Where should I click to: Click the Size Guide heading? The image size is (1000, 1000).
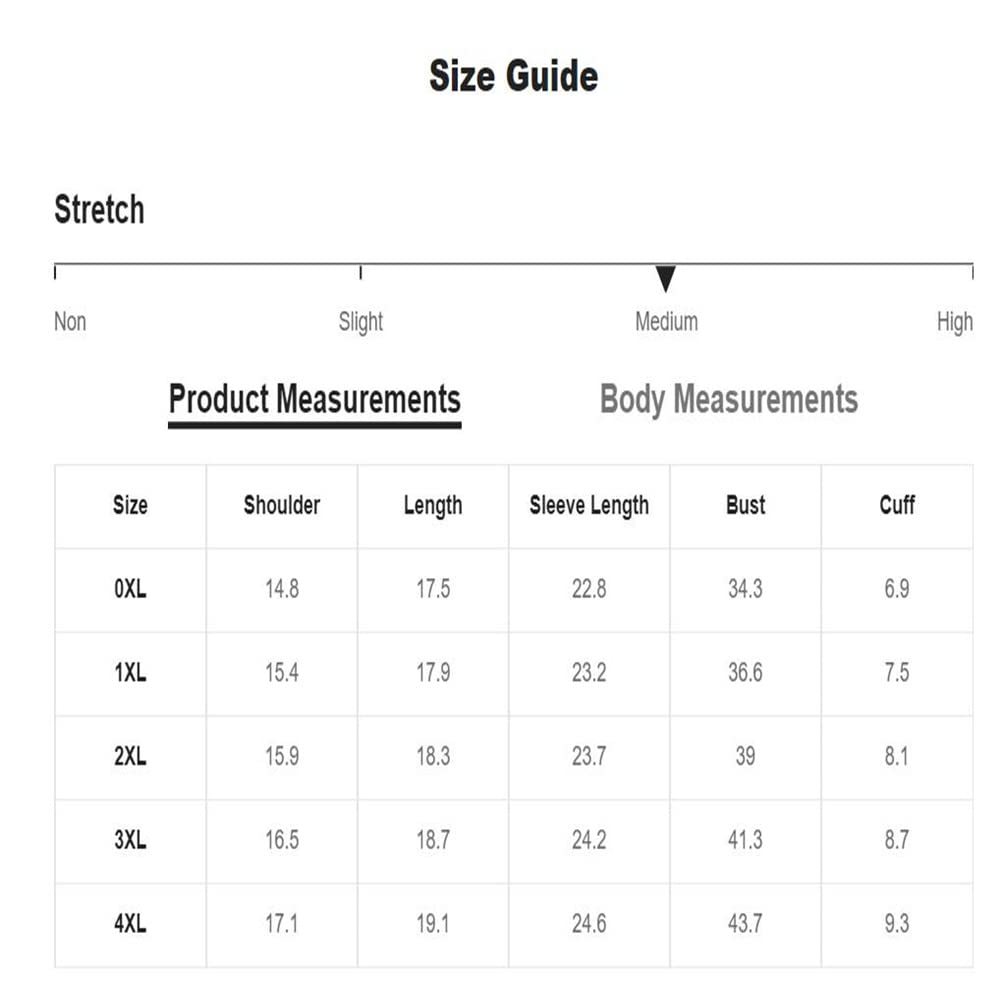coord(513,76)
